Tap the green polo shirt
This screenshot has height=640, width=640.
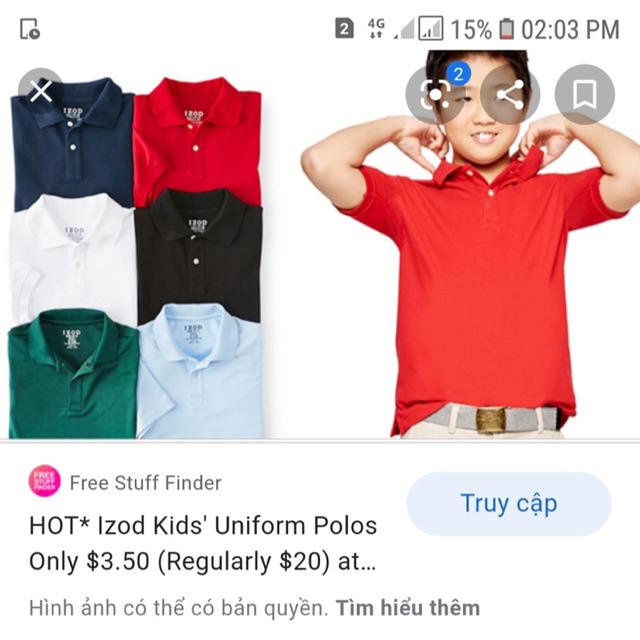[x=73, y=373]
